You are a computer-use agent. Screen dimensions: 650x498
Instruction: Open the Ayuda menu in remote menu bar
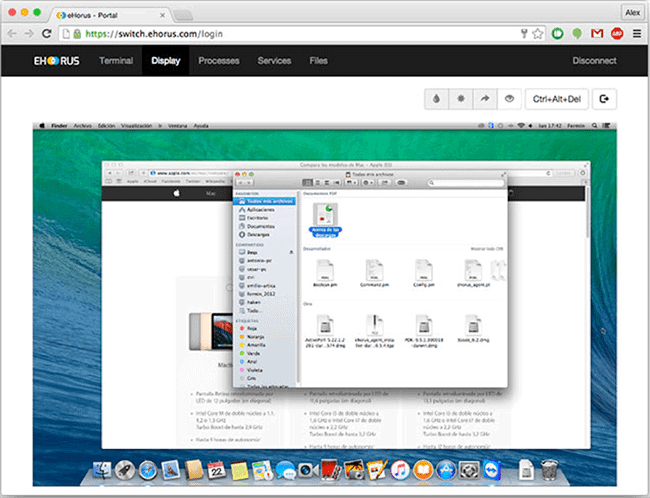coord(201,126)
